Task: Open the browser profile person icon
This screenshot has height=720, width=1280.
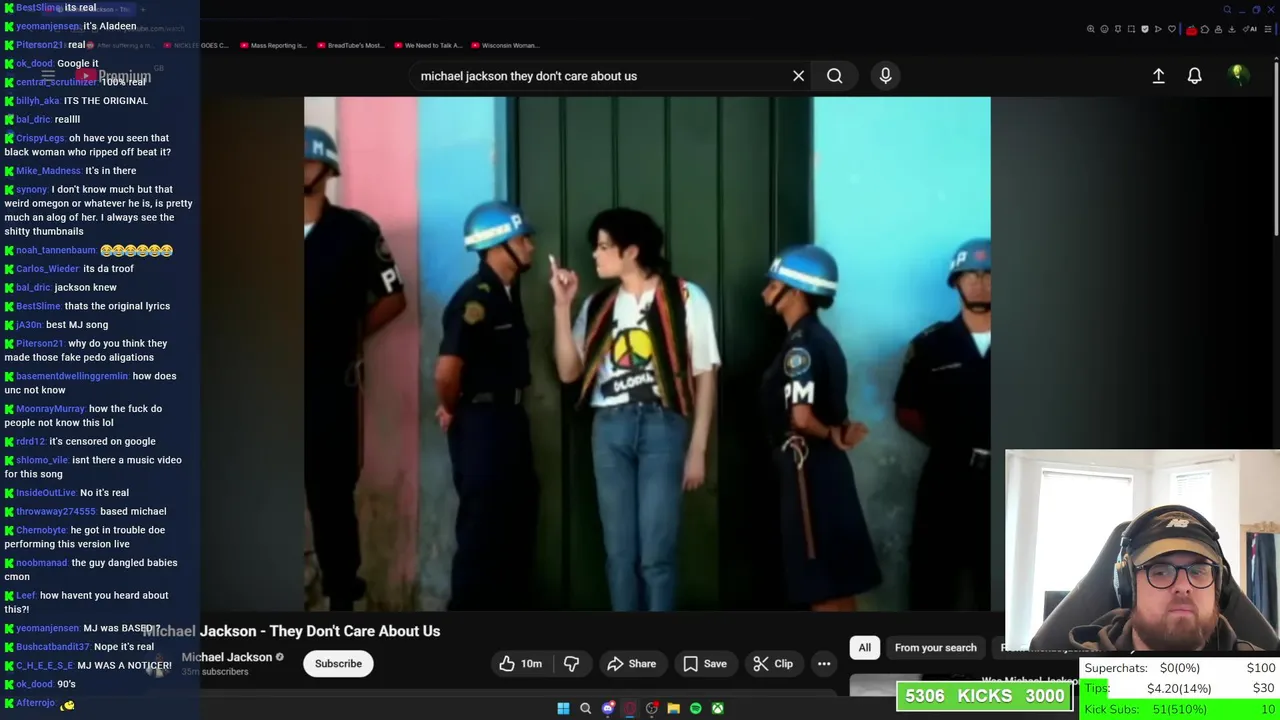Action: [1218, 29]
